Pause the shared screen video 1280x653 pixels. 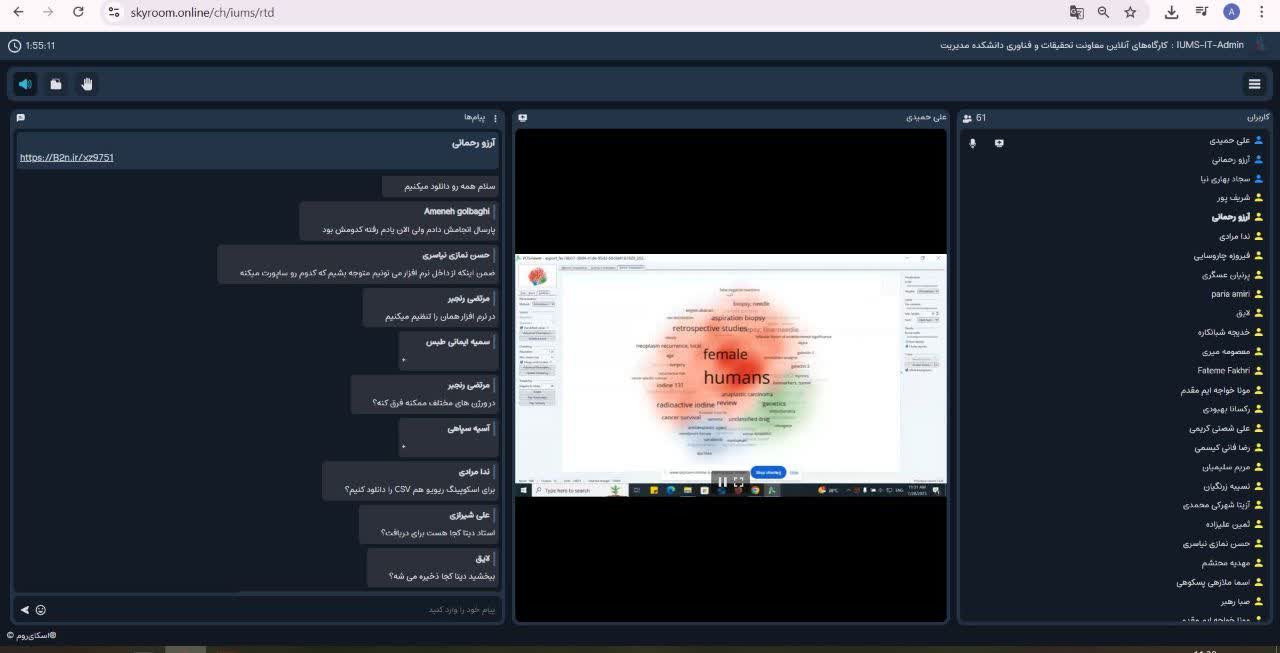coord(722,482)
